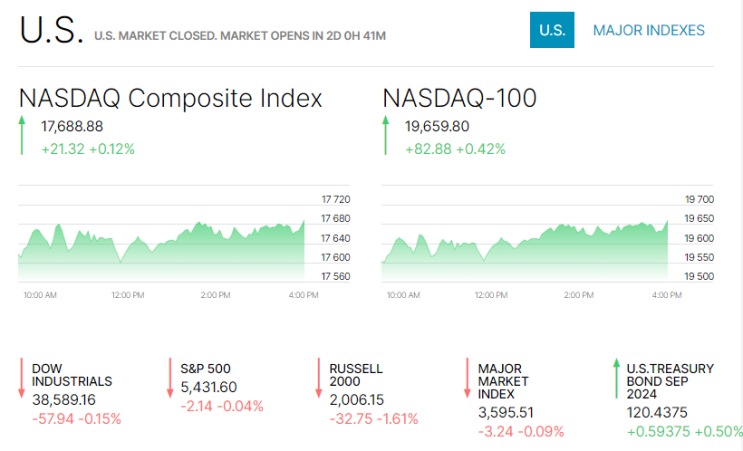Click the green up arrow beside NASDAQ-100

pos(386,135)
